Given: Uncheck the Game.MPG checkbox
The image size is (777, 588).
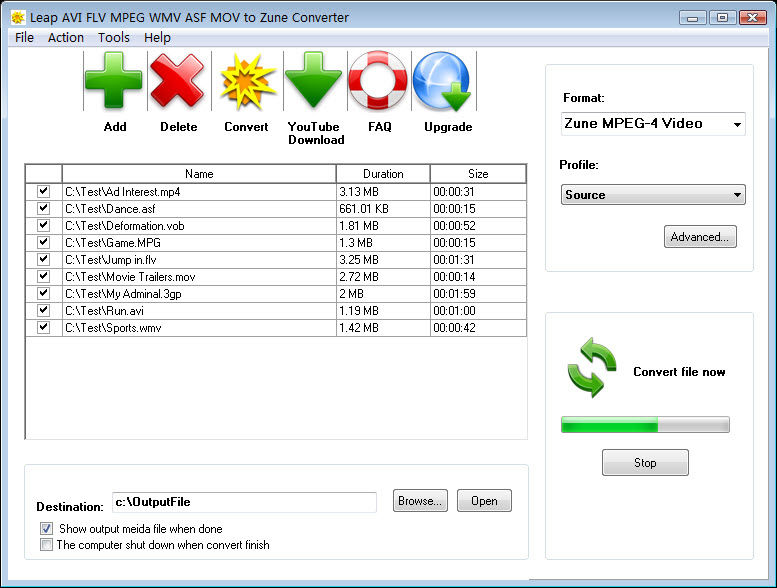Looking at the screenshot, I should (44, 242).
